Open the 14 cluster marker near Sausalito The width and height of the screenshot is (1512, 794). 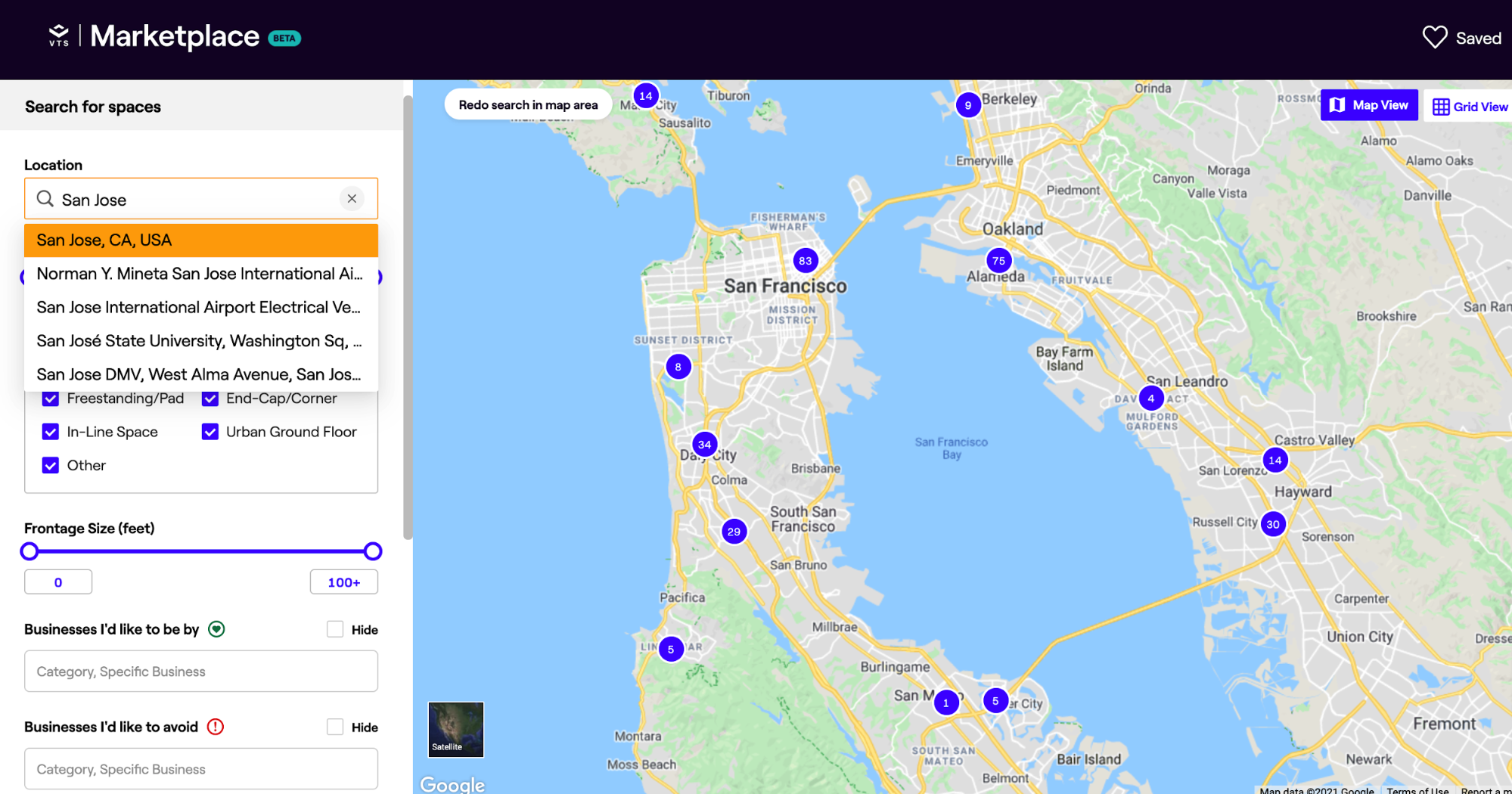coord(645,96)
